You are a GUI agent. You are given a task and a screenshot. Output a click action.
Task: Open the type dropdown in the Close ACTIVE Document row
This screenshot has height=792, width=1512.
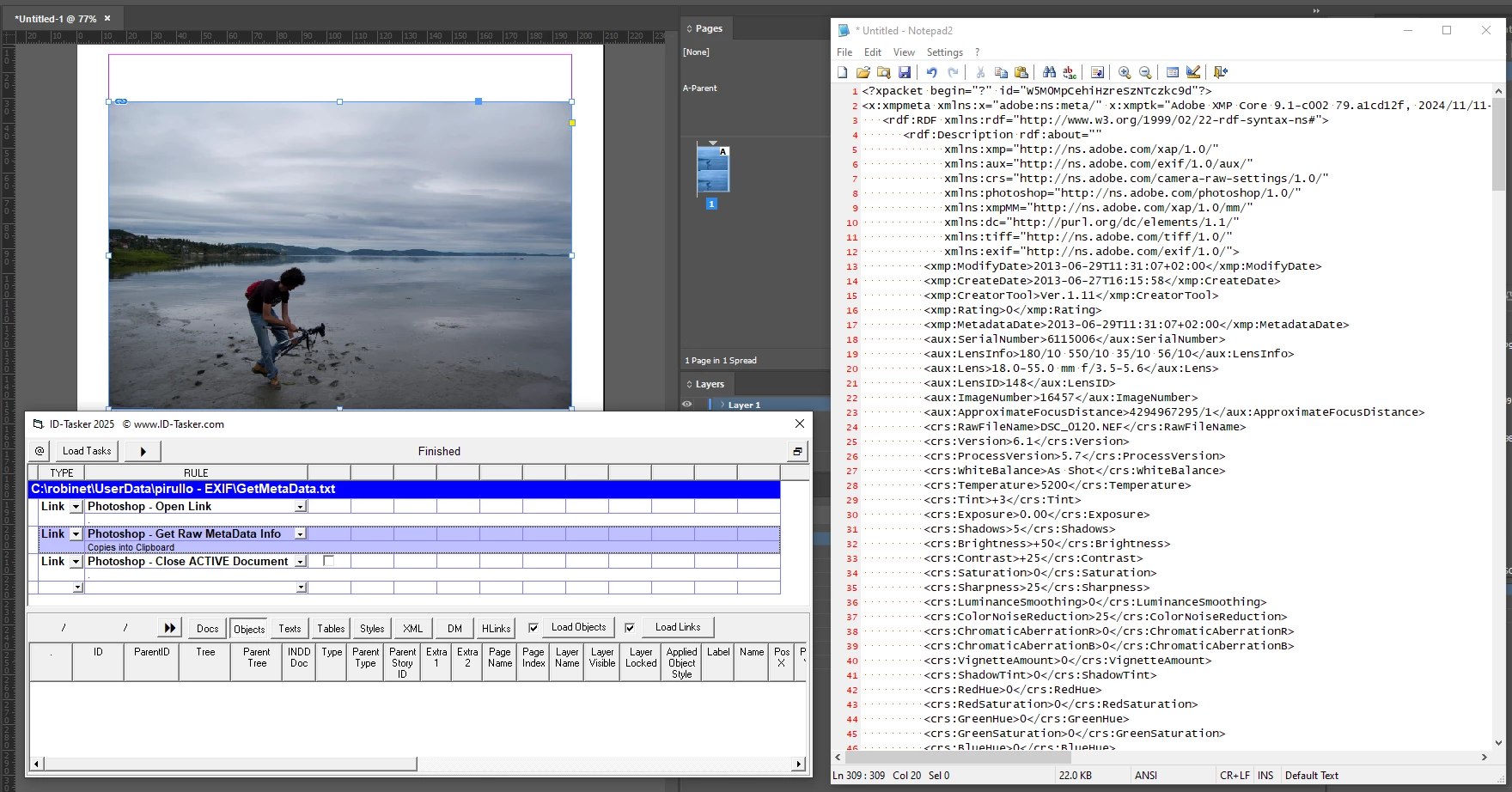(76, 562)
